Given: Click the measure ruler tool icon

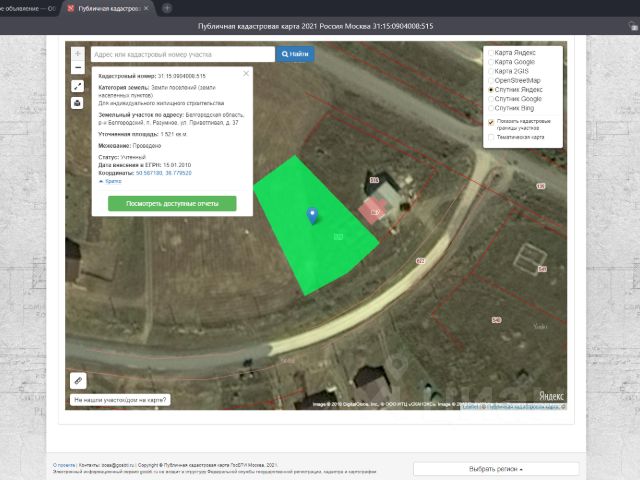Looking at the screenshot, I should 78,380.
